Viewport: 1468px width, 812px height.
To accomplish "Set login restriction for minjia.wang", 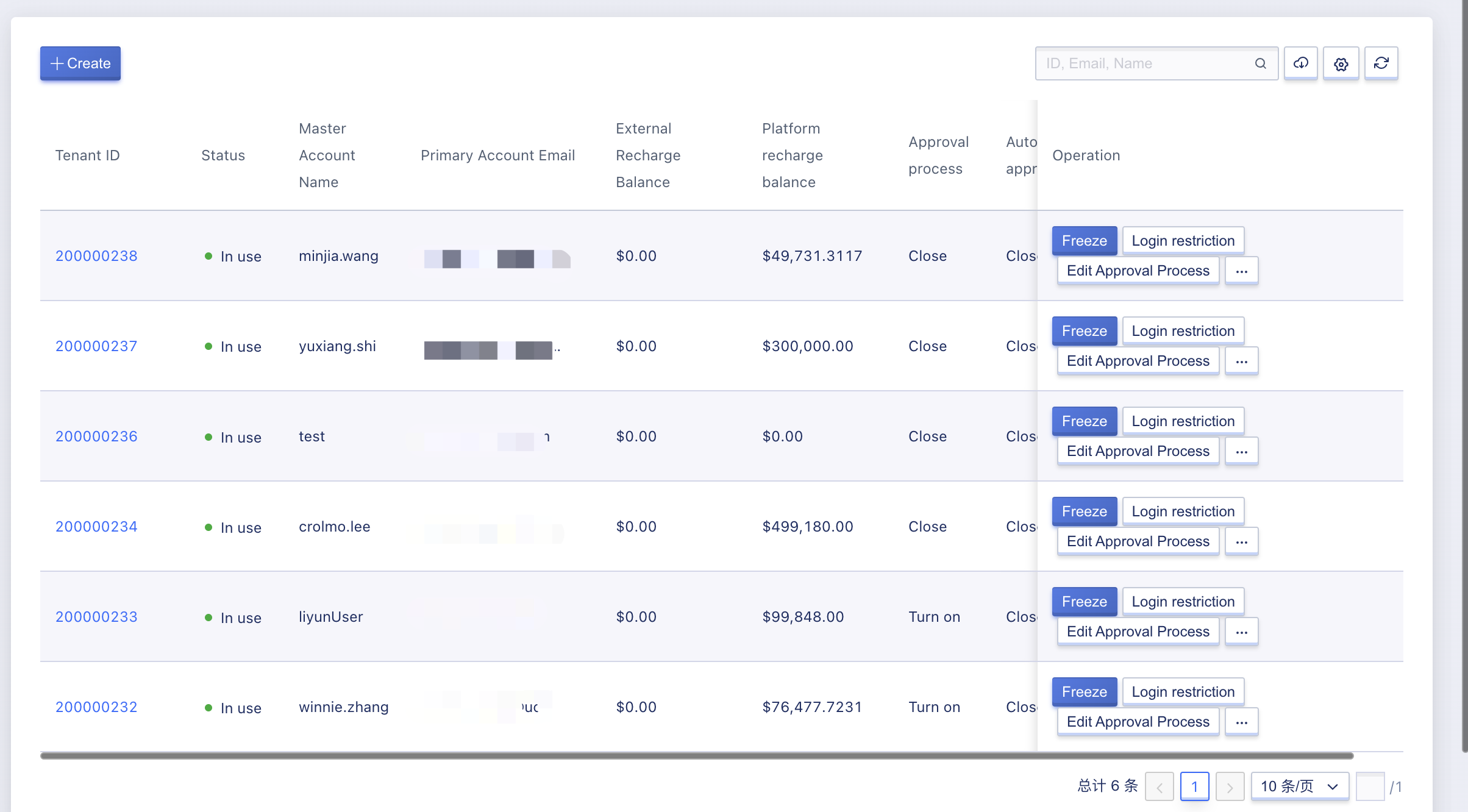I will point(1183,241).
